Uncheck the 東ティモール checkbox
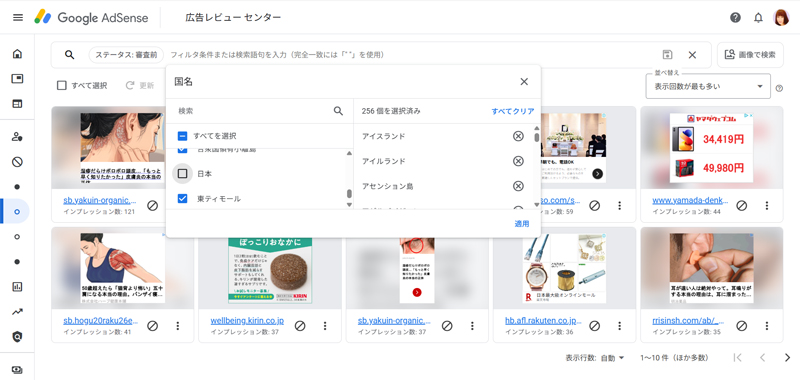The image size is (800, 380). 183,198
